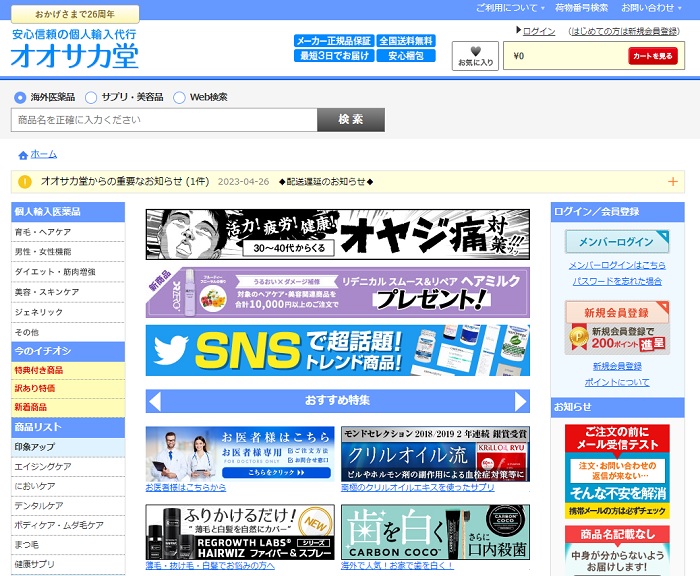Click the メンバーログイン button
This screenshot has height=576, width=700.
pyautogui.click(x=617, y=242)
